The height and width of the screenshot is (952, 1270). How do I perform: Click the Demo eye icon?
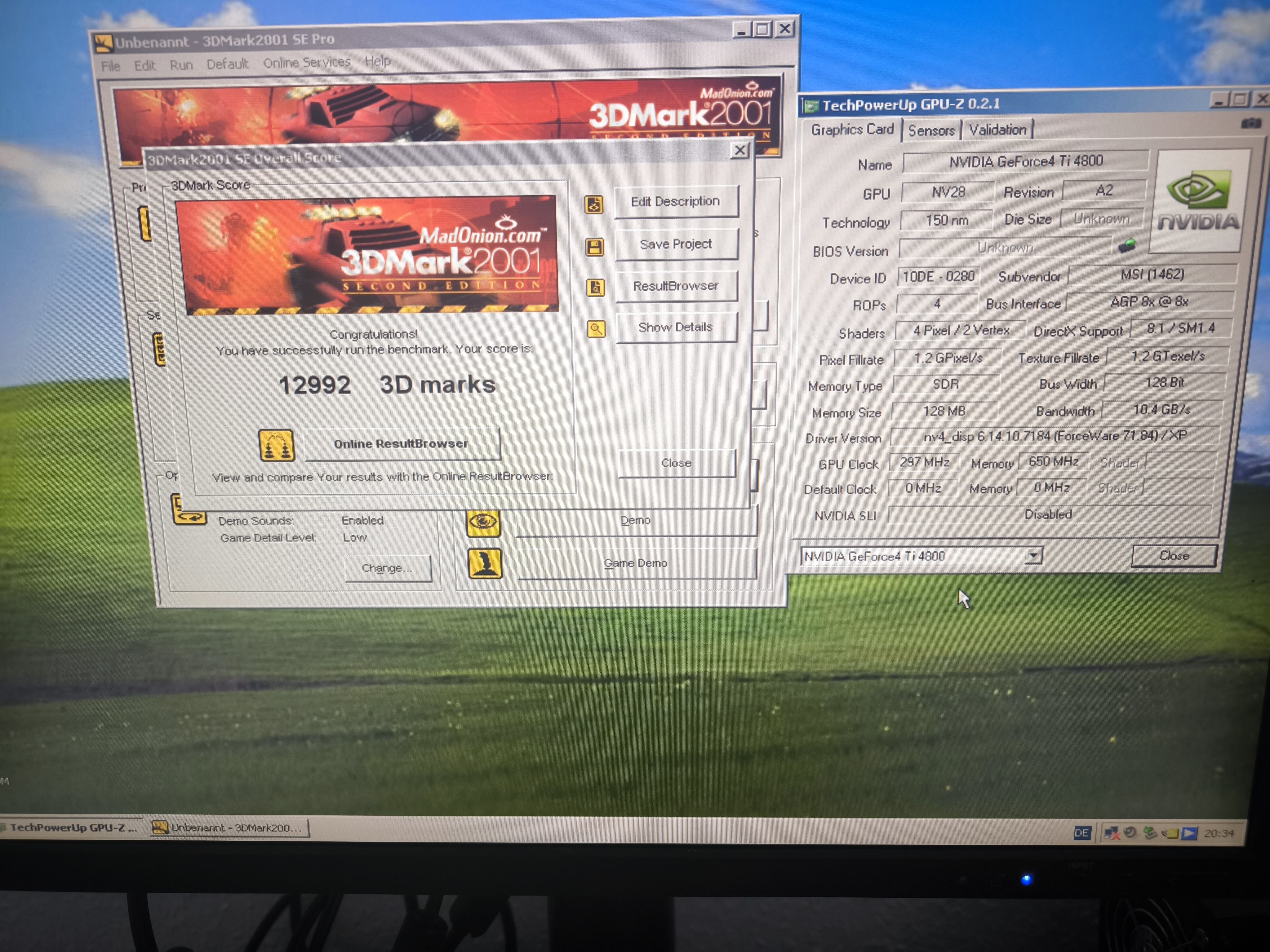coord(483,522)
